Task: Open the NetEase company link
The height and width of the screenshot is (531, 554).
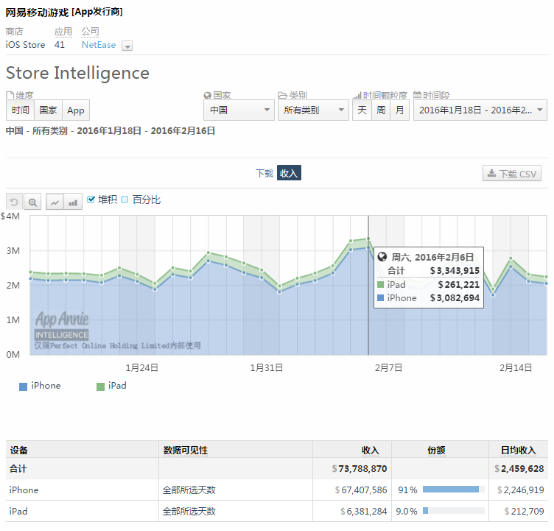Action: click(99, 45)
